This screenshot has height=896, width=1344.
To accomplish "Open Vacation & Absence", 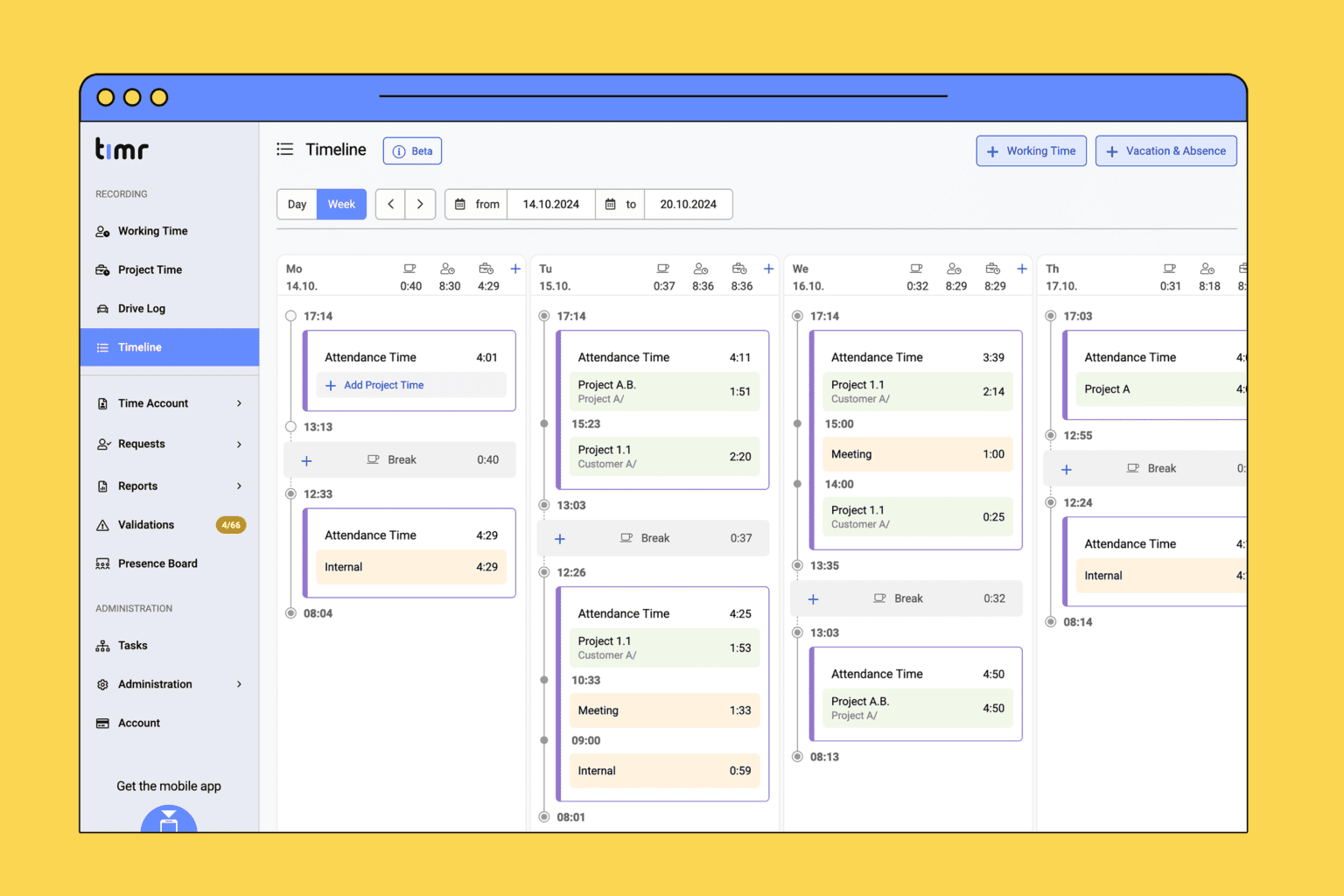I will [x=1165, y=150].
